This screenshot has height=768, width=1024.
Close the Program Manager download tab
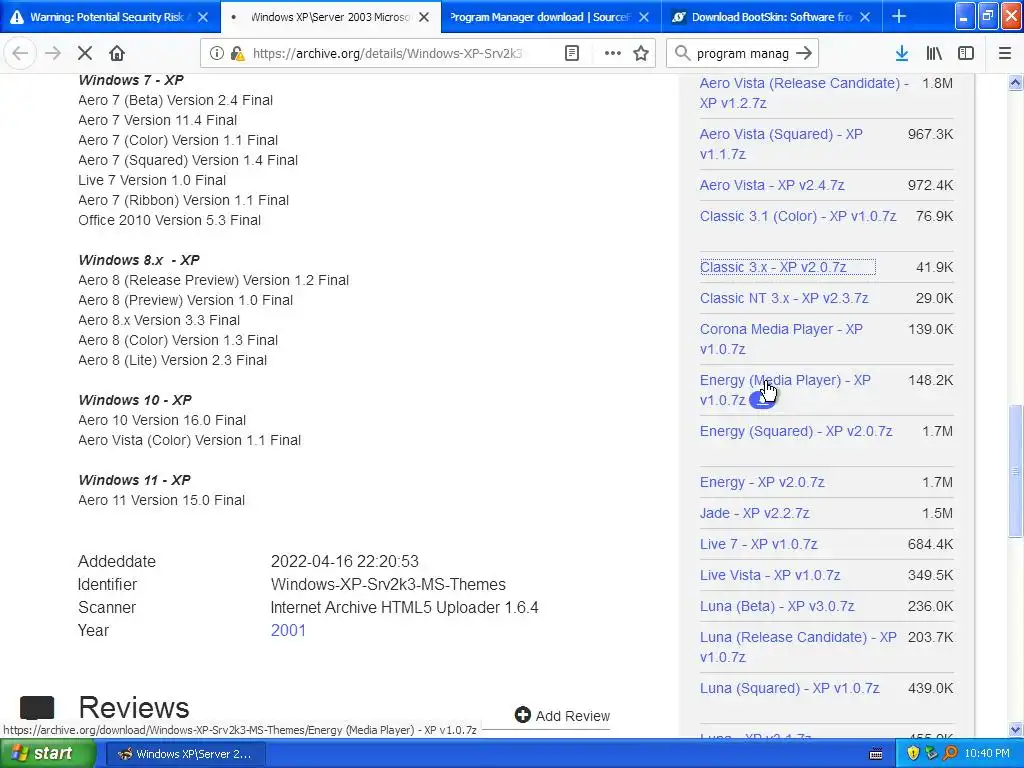644,17
